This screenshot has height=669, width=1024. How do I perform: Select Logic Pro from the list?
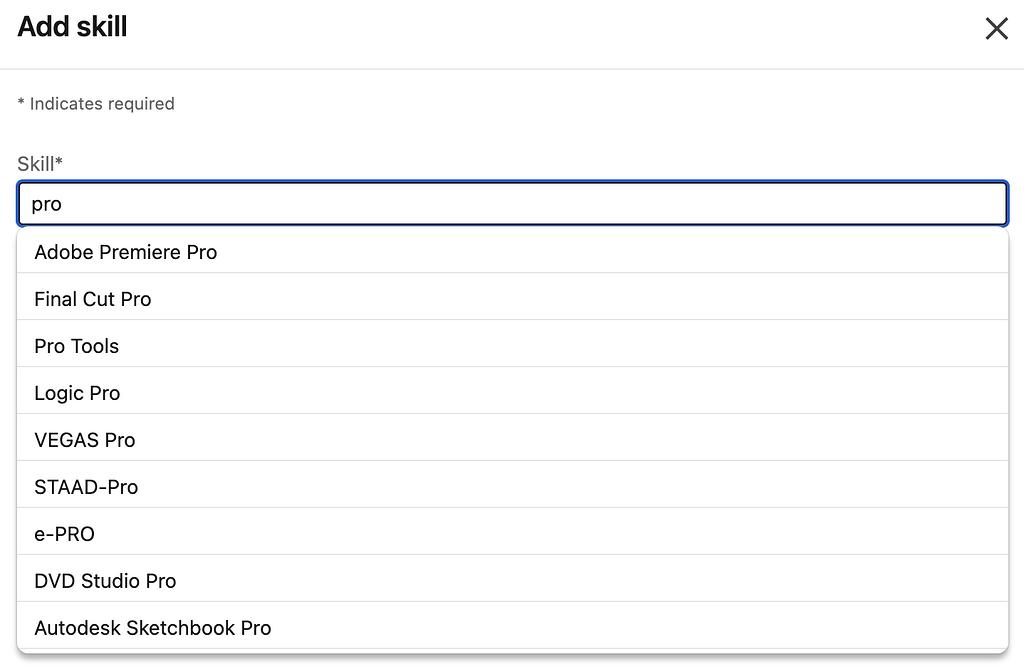(77, 393)
